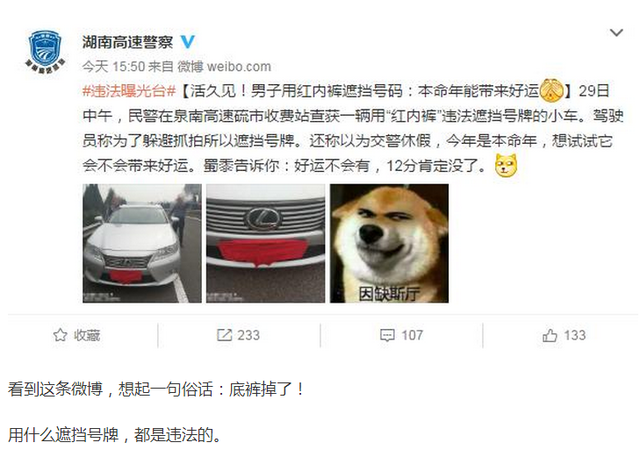Expand the post options chevron arrow
The image size is (640, 457).
click(616, 32)
